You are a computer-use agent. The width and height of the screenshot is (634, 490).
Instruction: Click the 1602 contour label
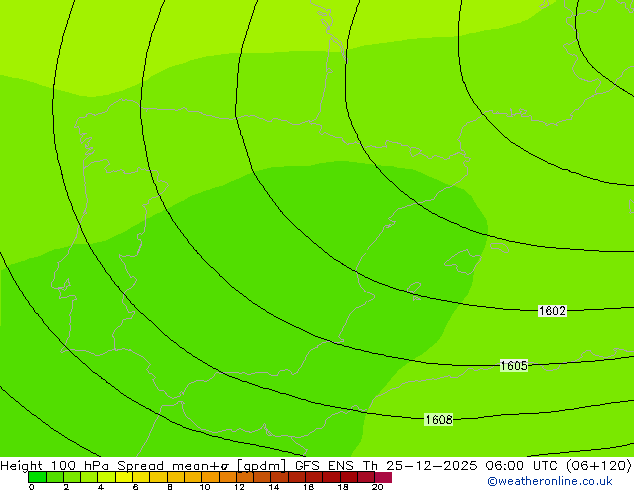tap(552, 310)
